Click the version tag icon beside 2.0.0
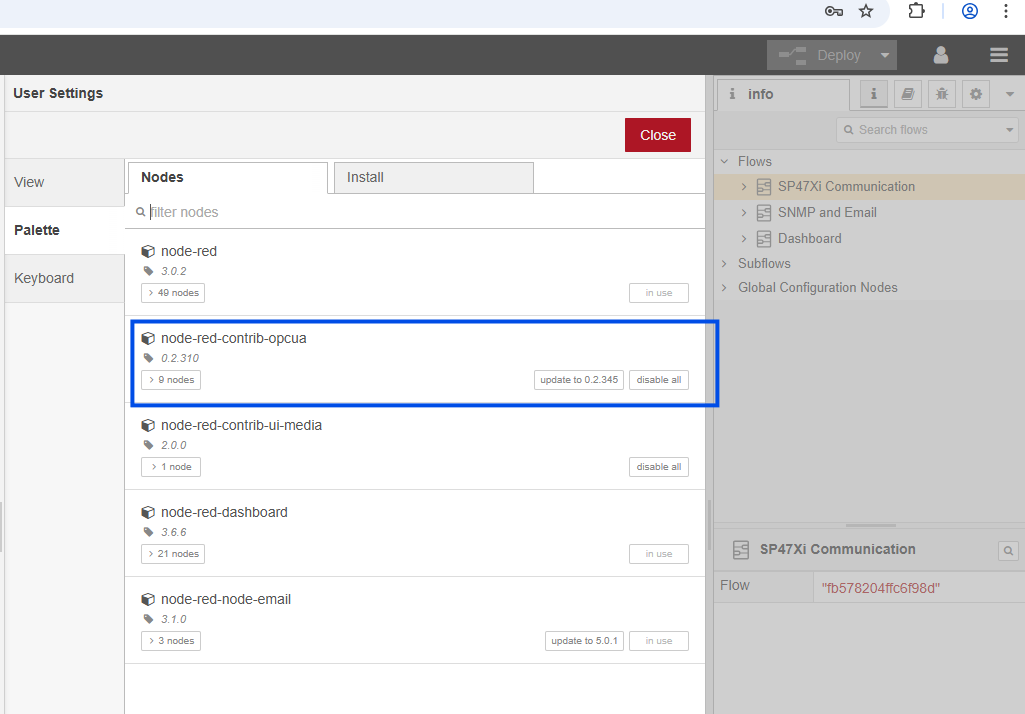 (148, 445)
